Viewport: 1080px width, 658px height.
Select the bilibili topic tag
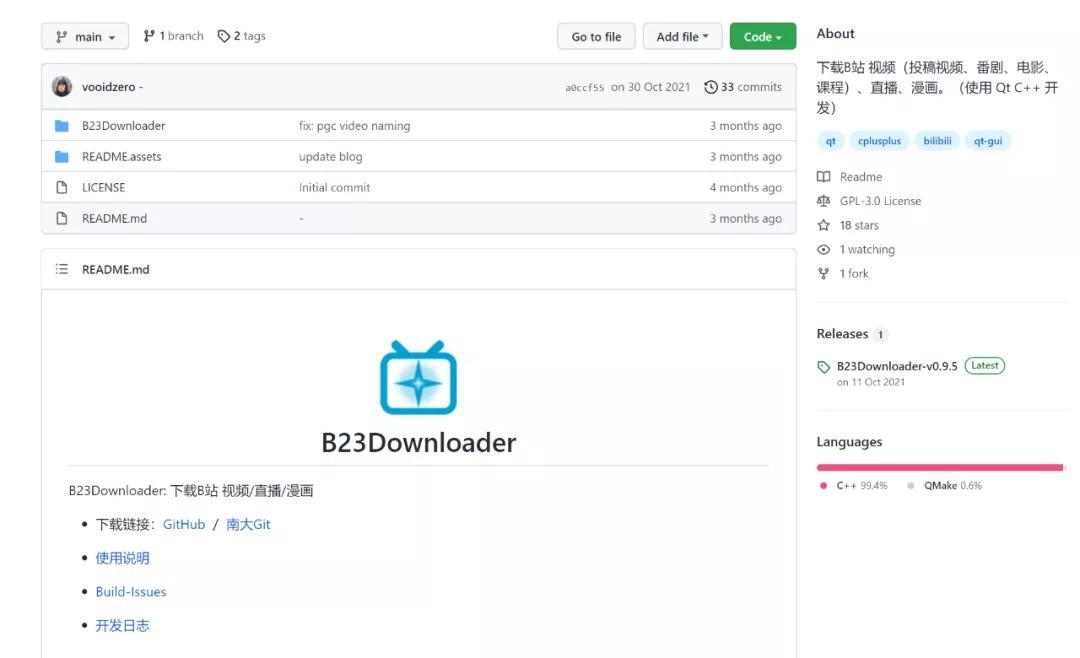pos(937,141)
